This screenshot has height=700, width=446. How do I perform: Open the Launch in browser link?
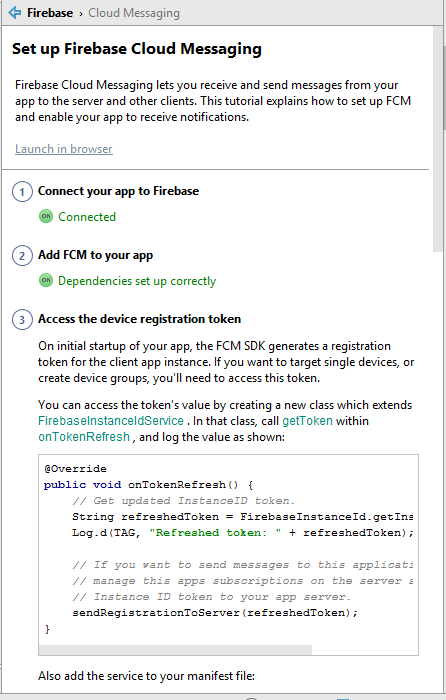point(64,149)
